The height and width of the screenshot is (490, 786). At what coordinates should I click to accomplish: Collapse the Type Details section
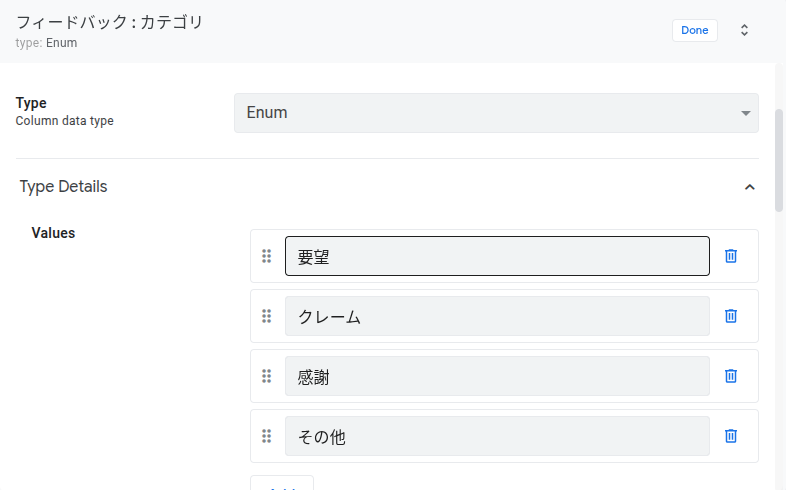(749, 187)
